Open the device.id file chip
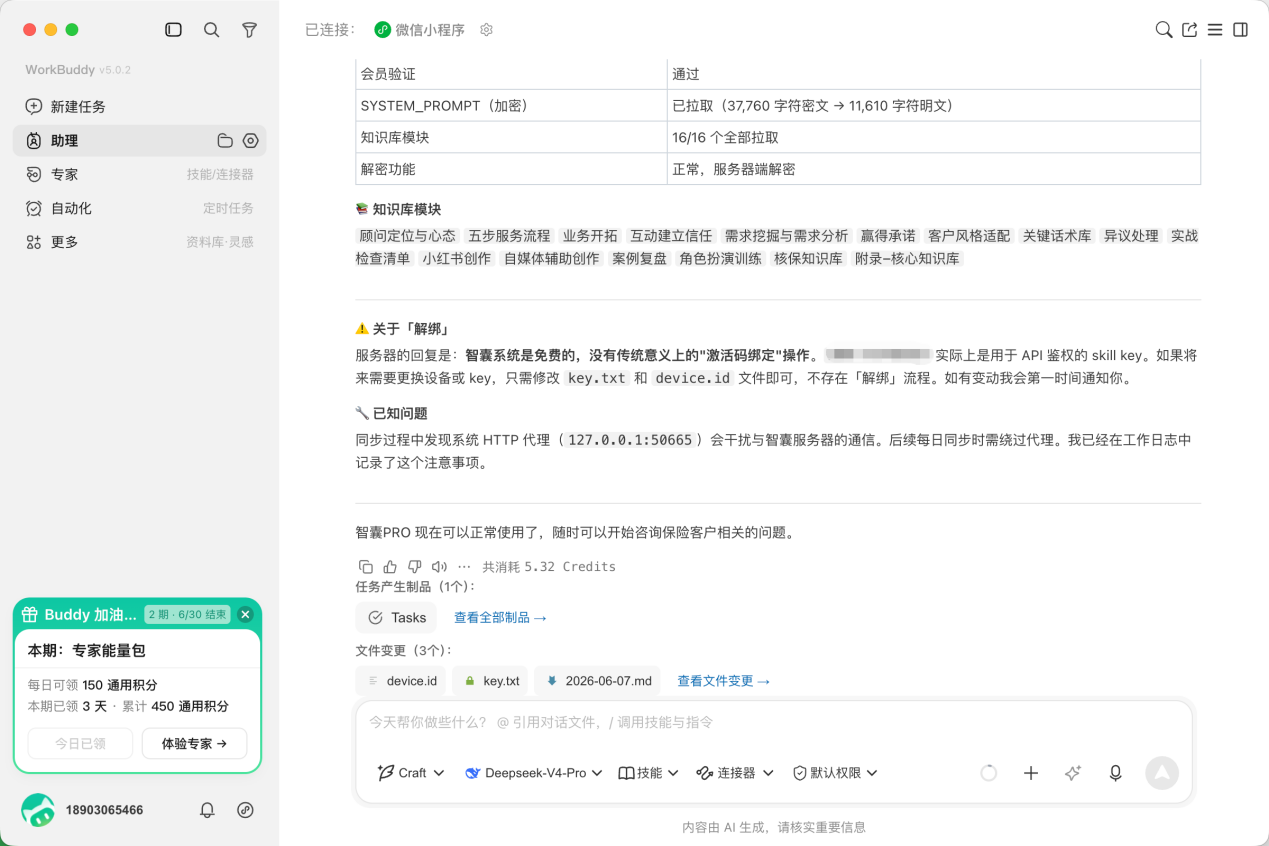The height and width of the screenshot is (846, 1269). click(401, 681)
